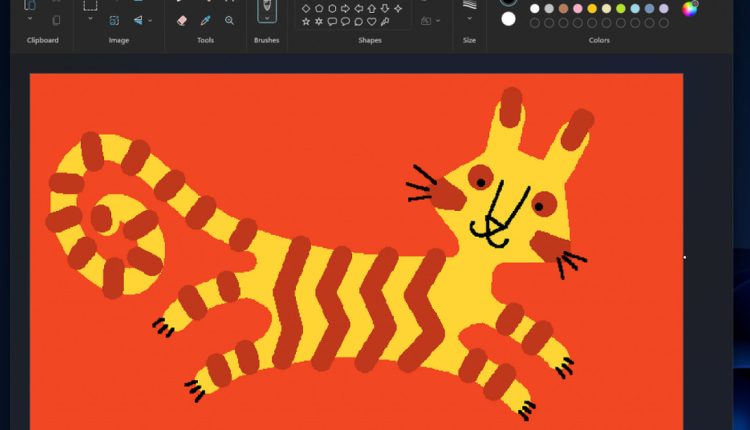Pick the Down arrow shape
Viewport: 750px width, 430px height.
[x=385, y=8]
